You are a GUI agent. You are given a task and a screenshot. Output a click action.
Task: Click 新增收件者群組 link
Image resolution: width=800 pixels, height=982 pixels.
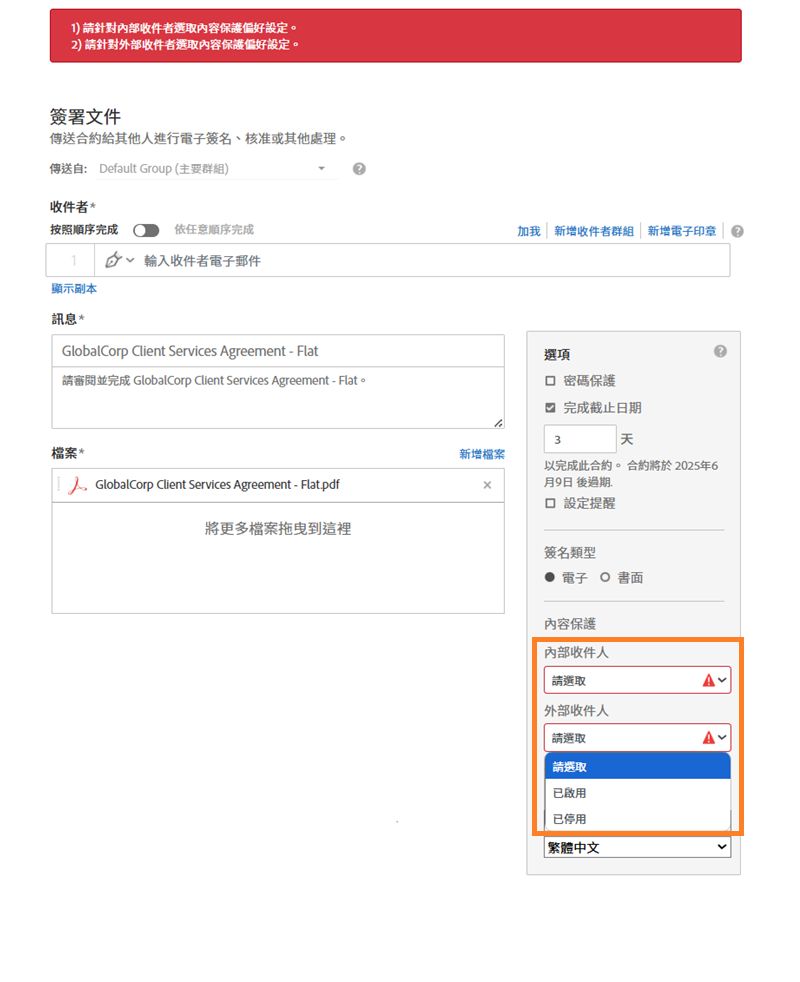[x=594, y=231]
